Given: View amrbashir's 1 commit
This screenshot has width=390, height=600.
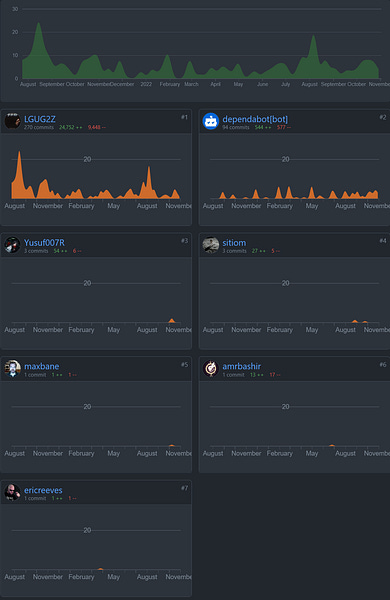Looking at the screenshot, I should [233, 375].
